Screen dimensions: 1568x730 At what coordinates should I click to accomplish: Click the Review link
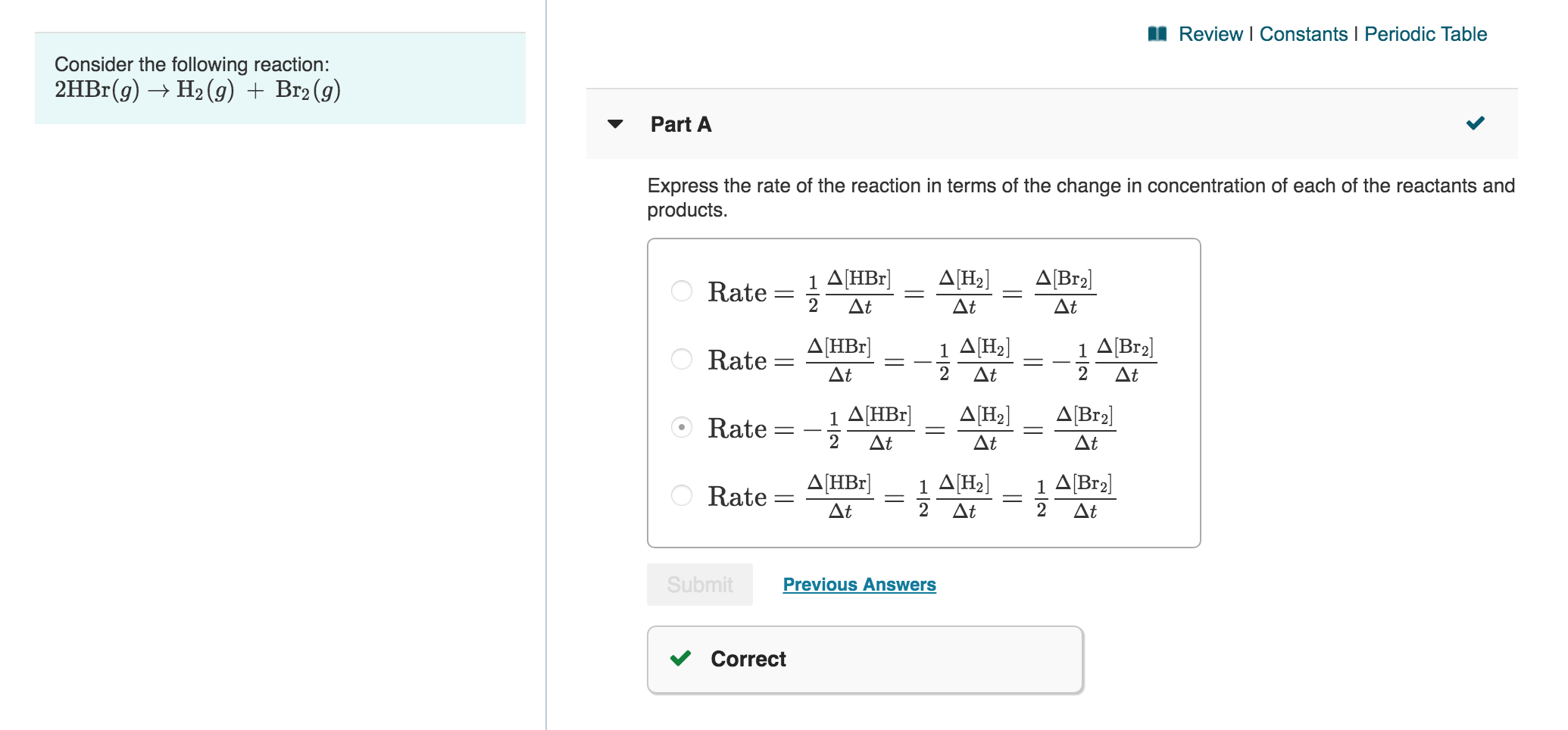click(x=1212, y=33)
